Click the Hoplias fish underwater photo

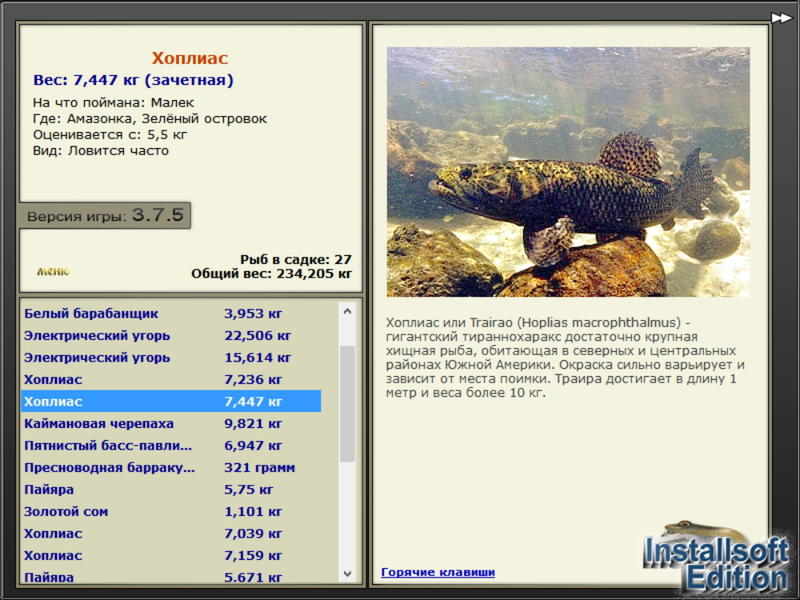(x=568, y=172)
